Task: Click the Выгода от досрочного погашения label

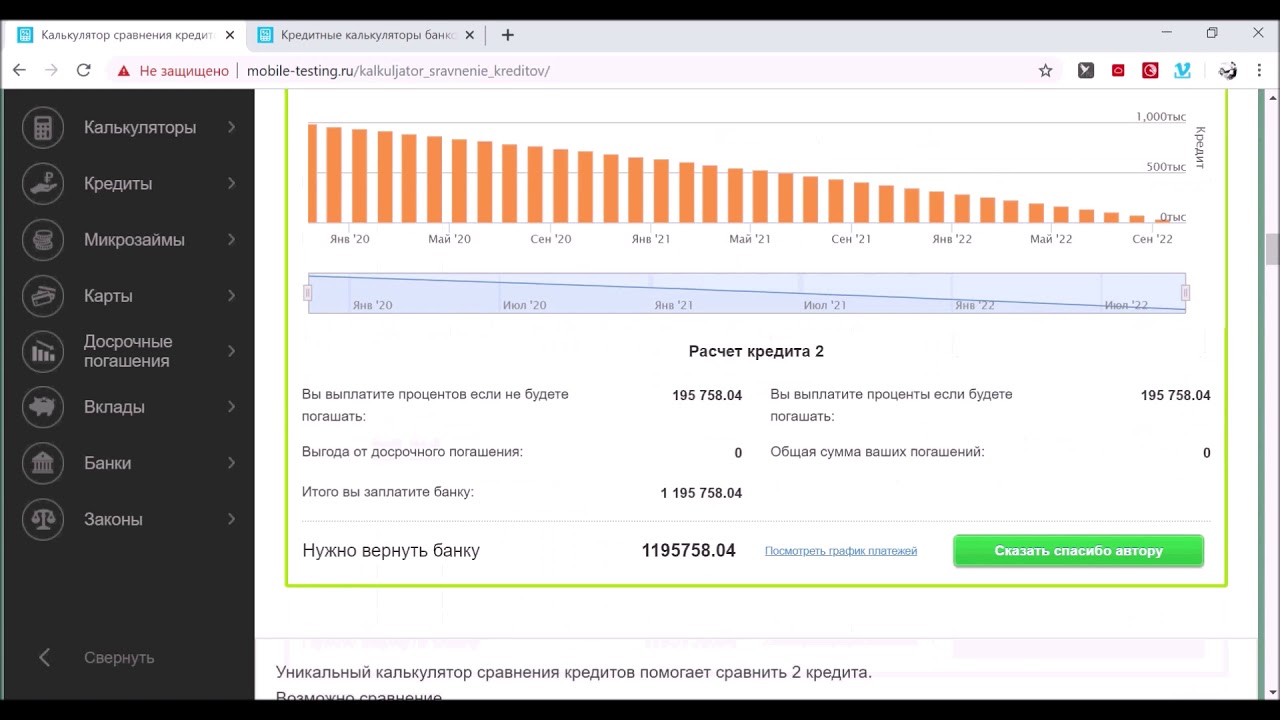Action: (412, 452)
